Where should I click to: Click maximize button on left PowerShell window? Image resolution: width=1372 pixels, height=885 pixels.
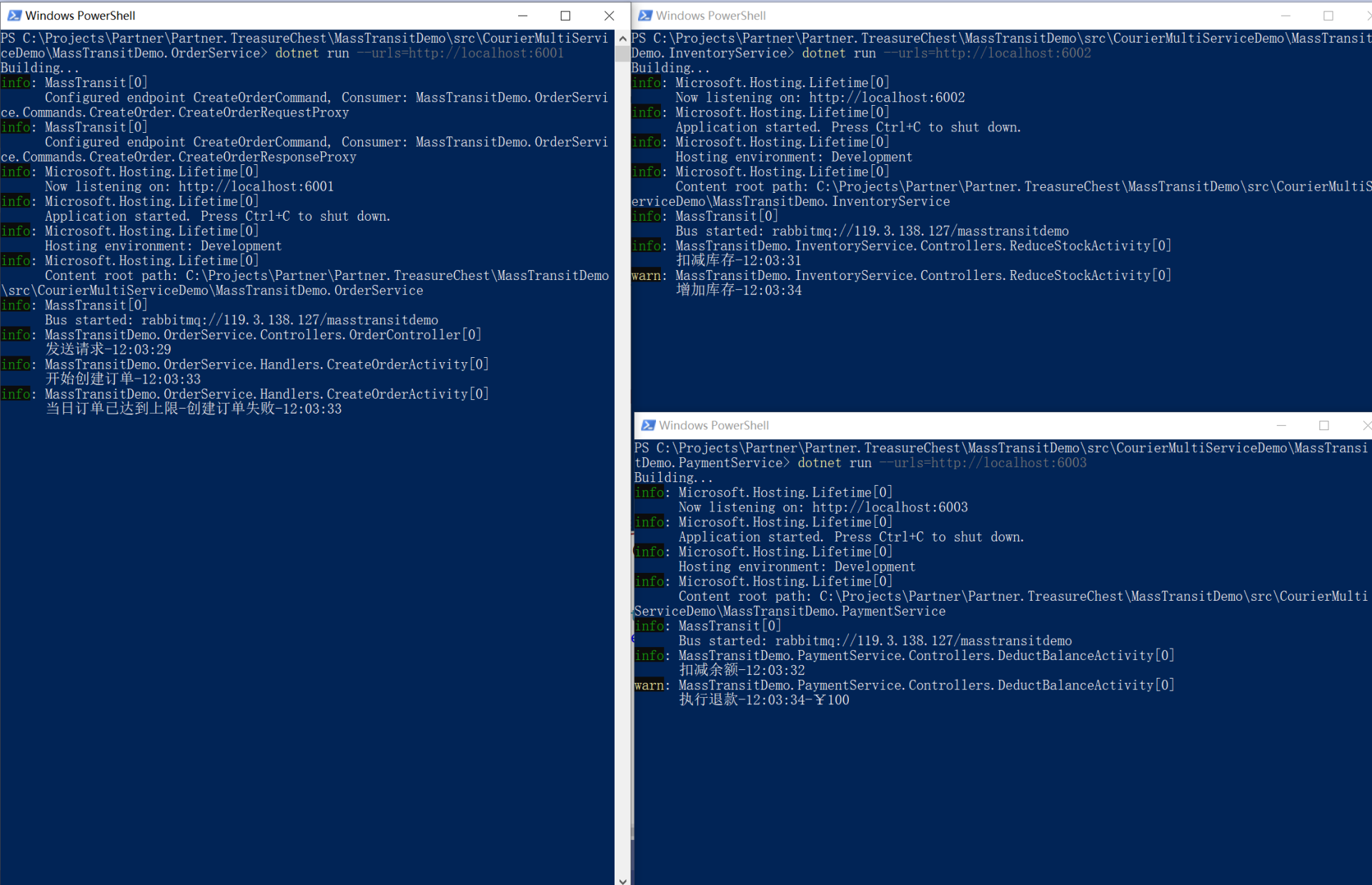tap(564, 15)
